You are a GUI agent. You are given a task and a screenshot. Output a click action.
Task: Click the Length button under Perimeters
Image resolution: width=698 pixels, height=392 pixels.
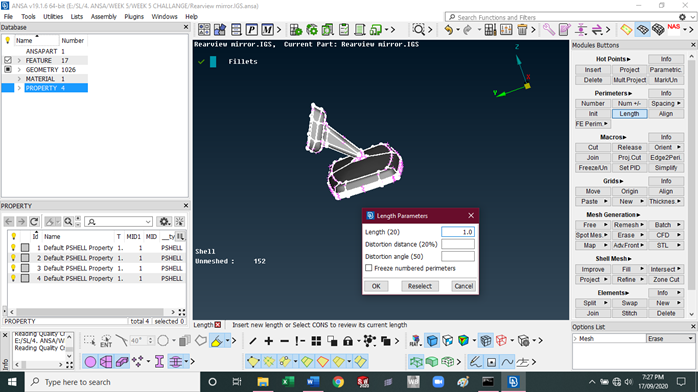629,113
